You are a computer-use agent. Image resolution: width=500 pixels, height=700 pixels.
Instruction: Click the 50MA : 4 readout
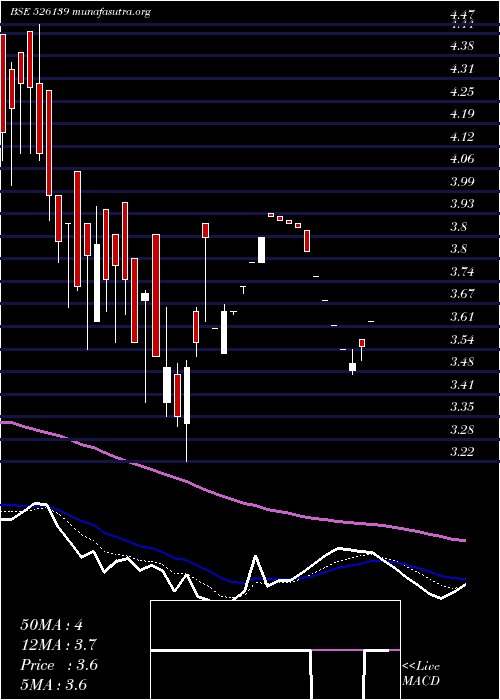pos(52,625)
